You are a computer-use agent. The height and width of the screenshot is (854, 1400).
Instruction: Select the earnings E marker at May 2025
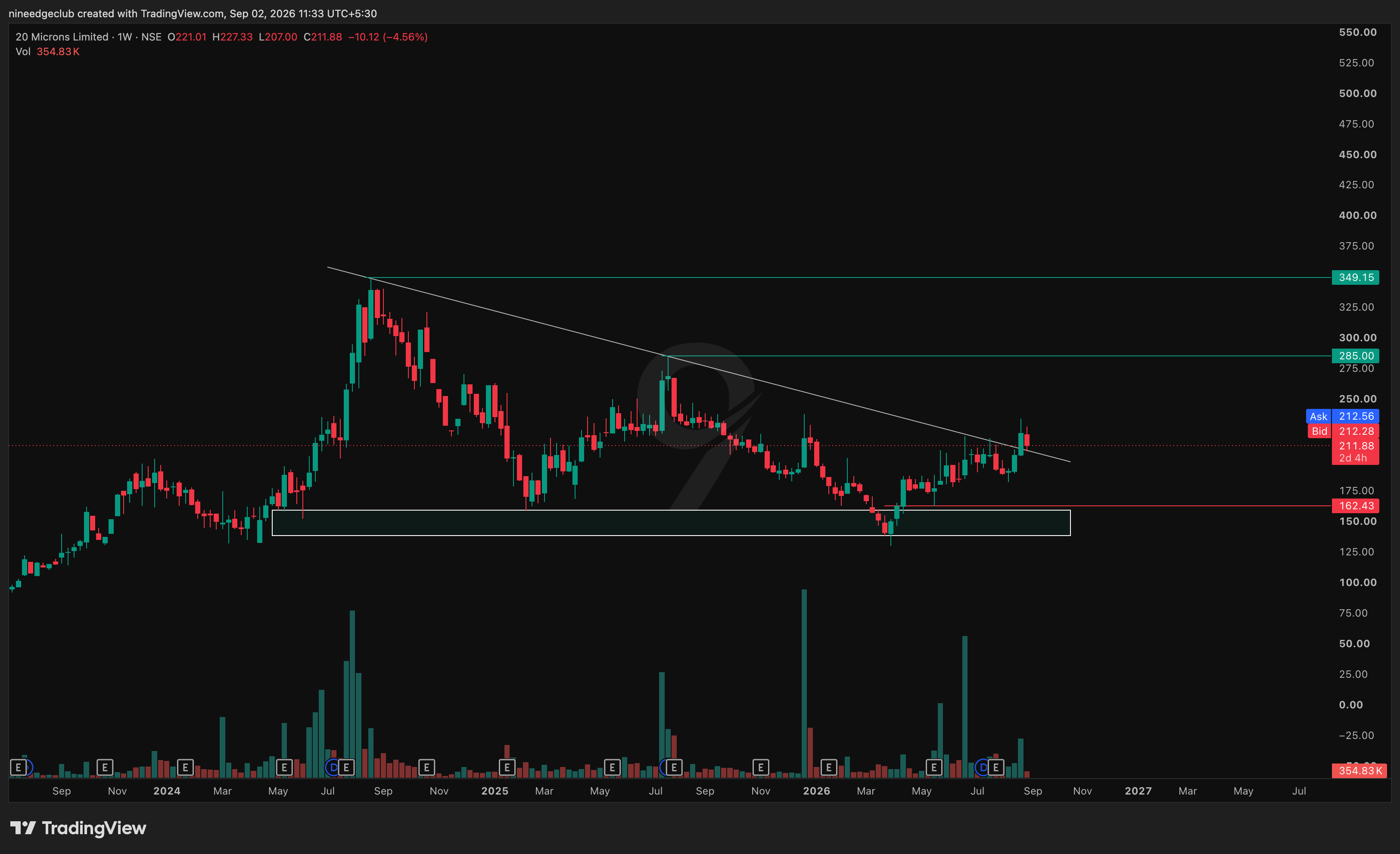coord(612,768)
